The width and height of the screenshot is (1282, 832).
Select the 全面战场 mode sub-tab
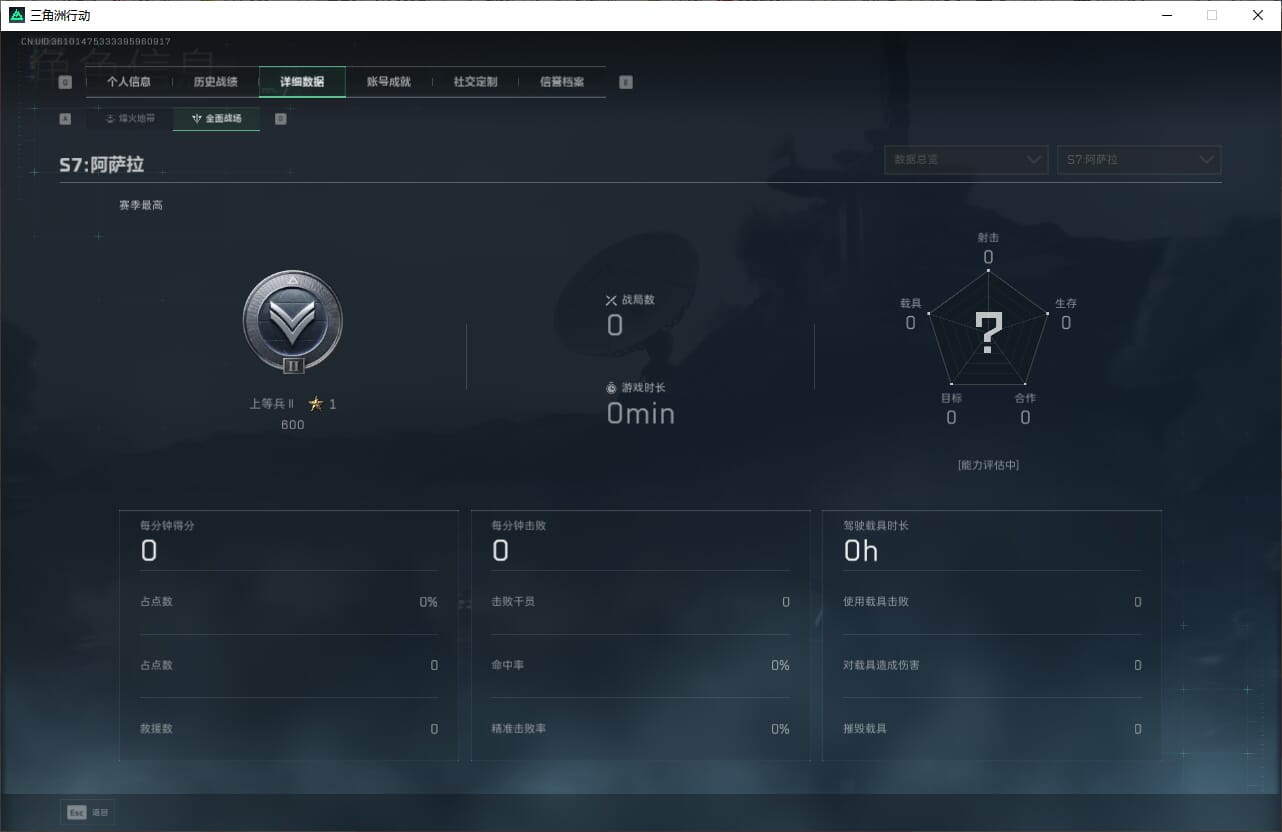(217, 119)
